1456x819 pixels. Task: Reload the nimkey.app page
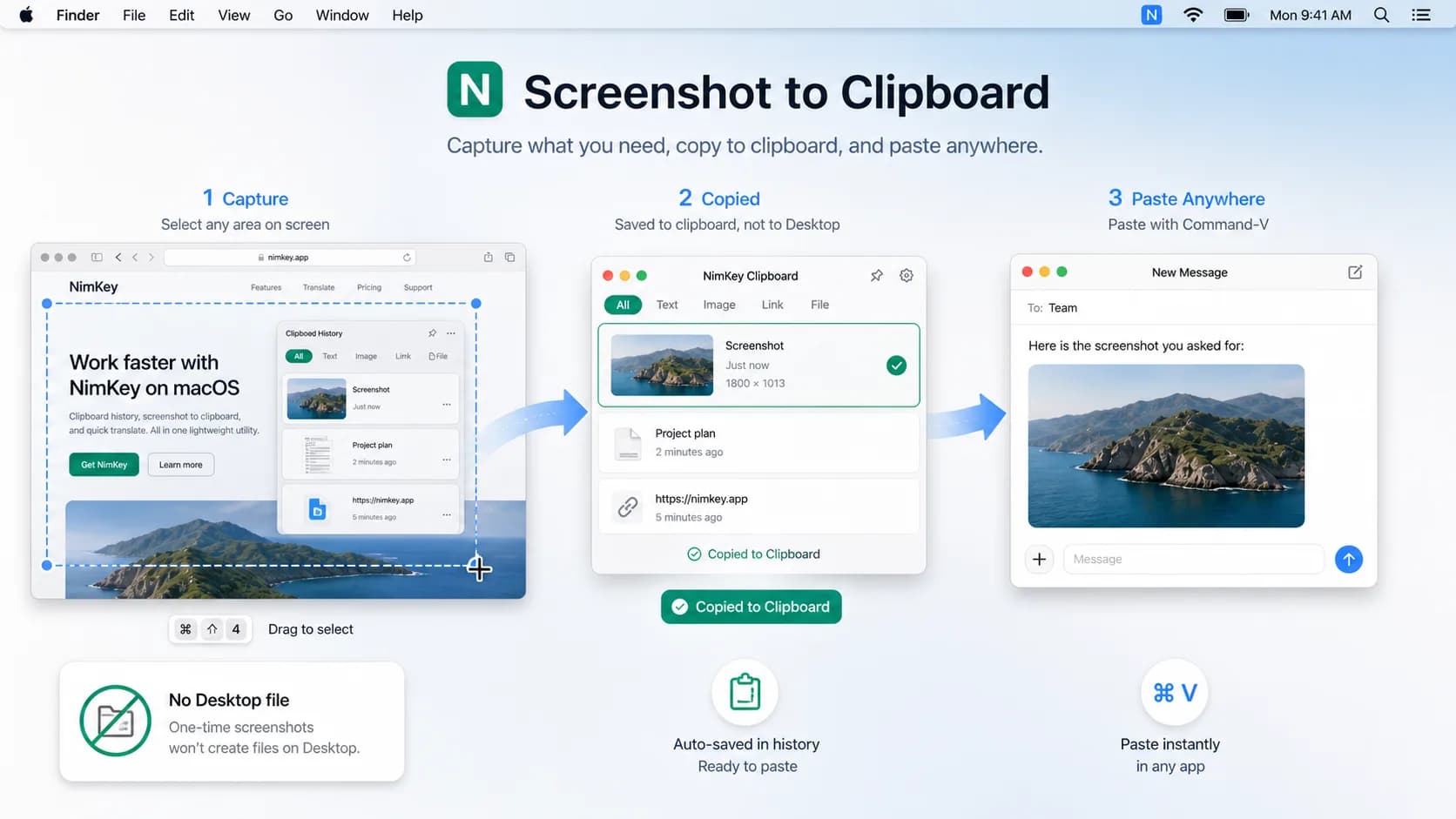[x=407, y=258]
